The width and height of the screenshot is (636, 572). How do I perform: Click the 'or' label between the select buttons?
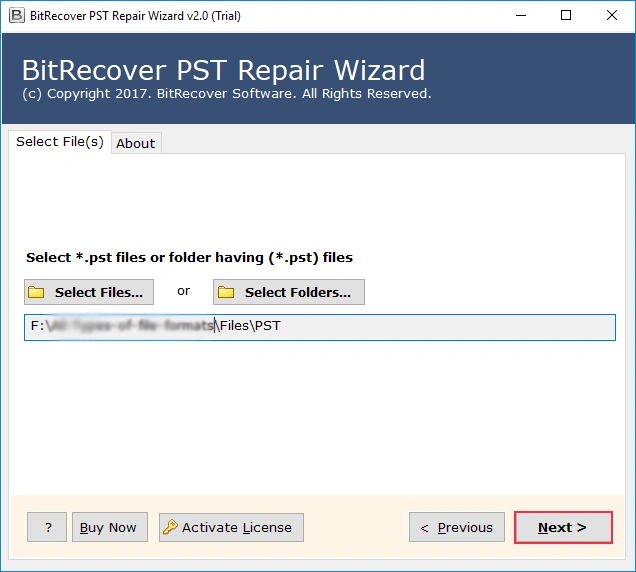point(183,291)
